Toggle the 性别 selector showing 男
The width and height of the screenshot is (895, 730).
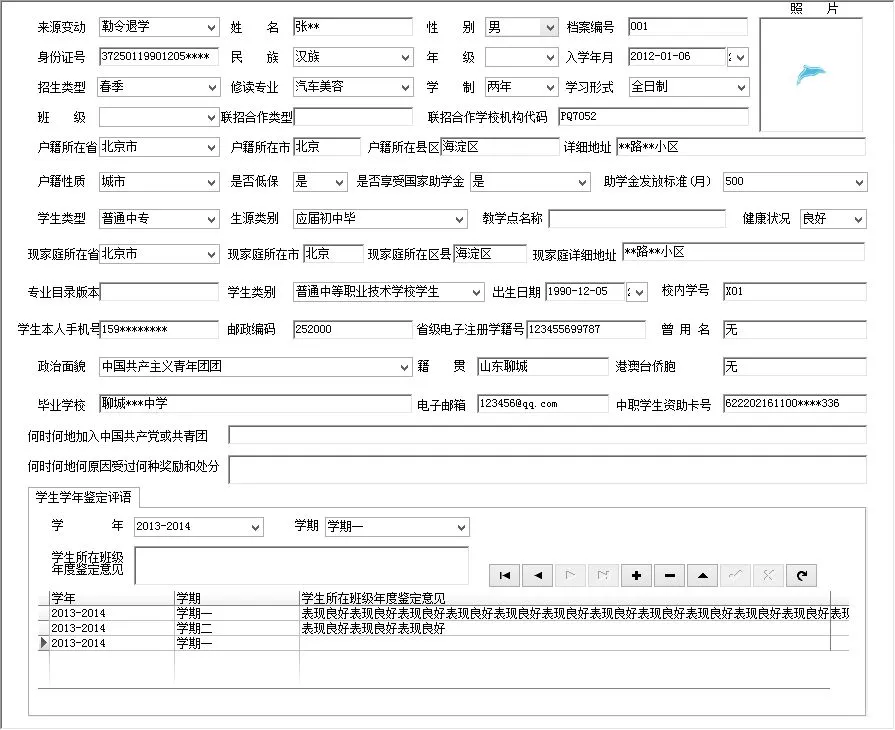pyautogui.click(x=548, y=27)
